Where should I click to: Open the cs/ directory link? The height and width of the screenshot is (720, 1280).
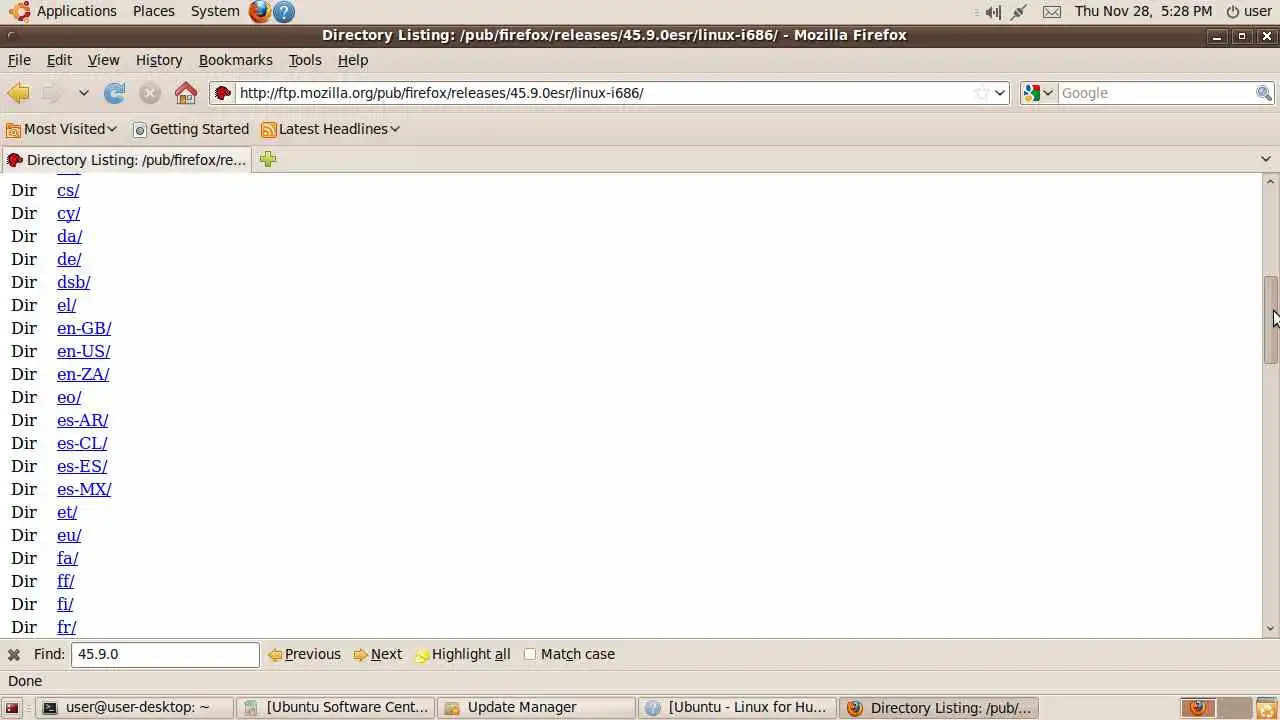68,190
